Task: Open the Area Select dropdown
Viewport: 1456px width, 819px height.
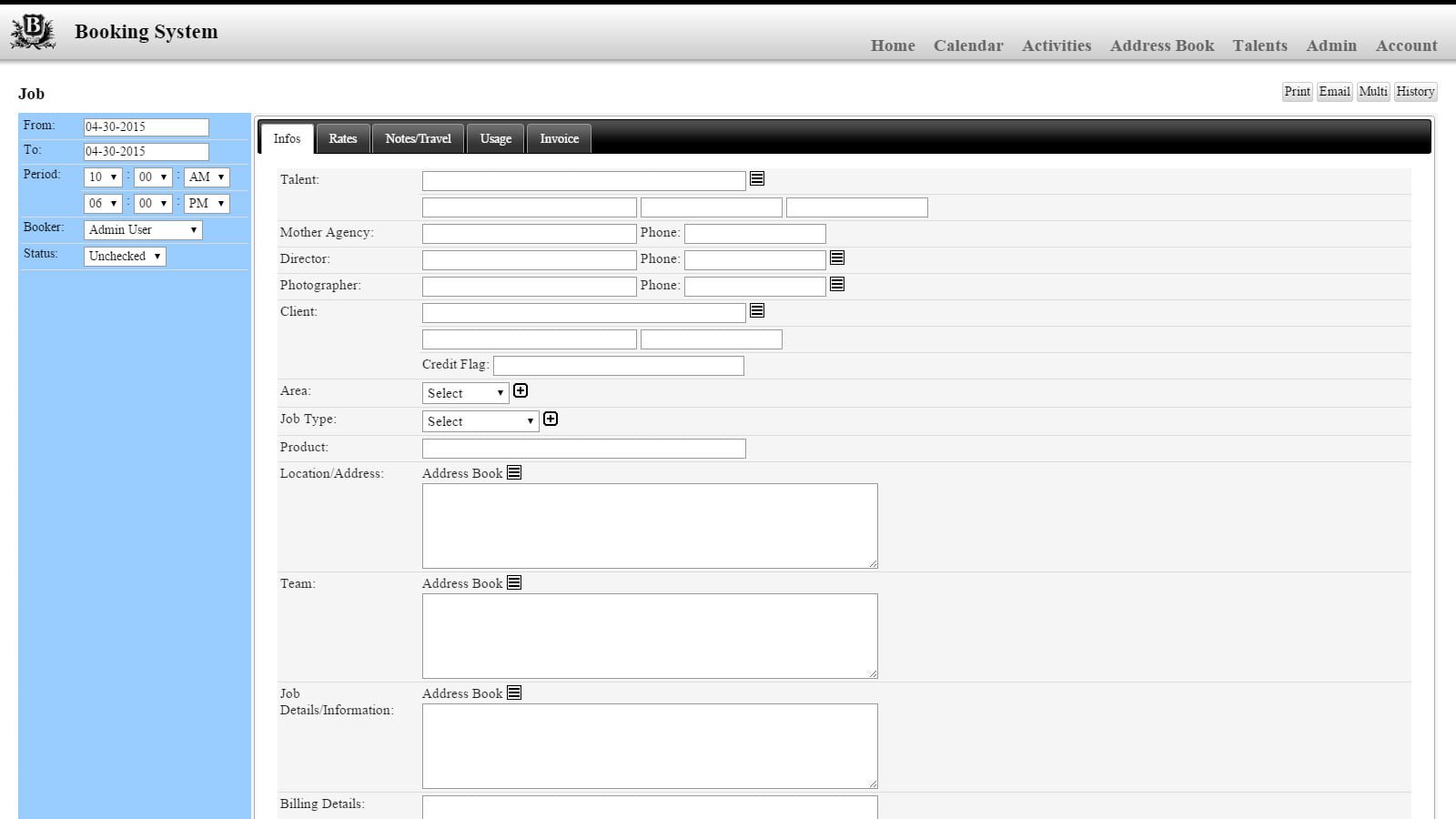Action: [465, 392]
